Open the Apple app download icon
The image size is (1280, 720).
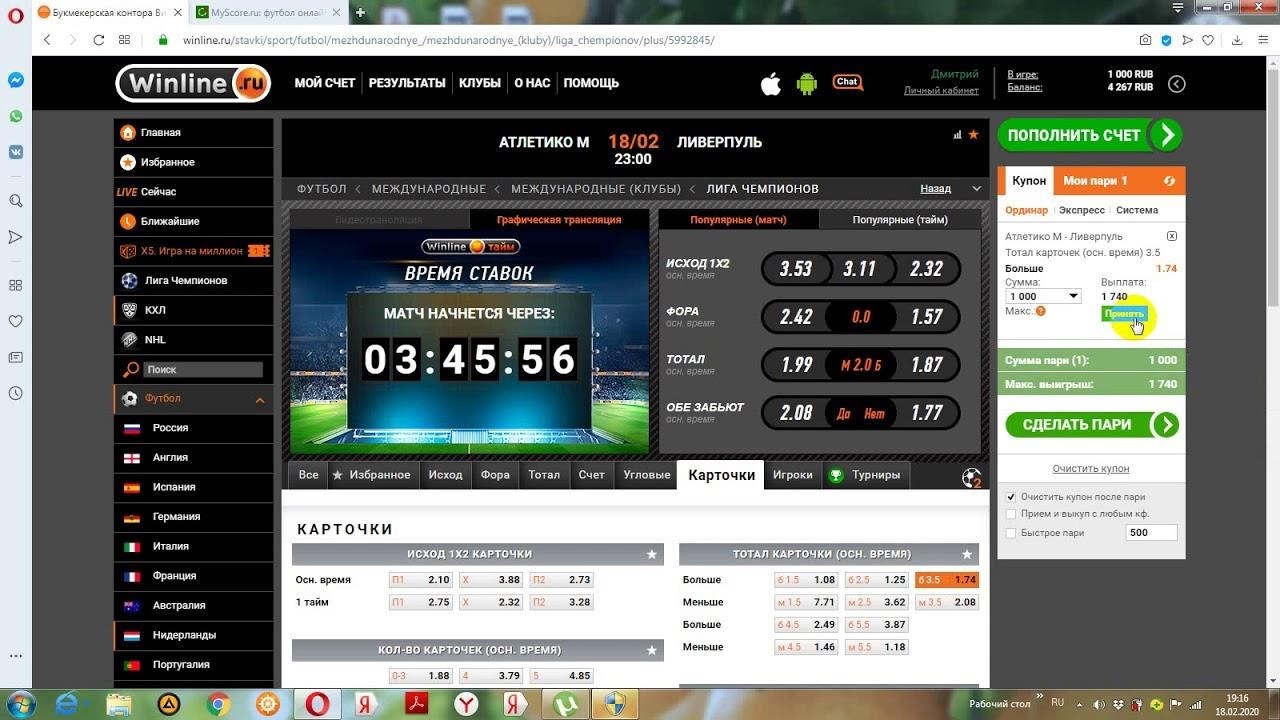coord(770,84)
